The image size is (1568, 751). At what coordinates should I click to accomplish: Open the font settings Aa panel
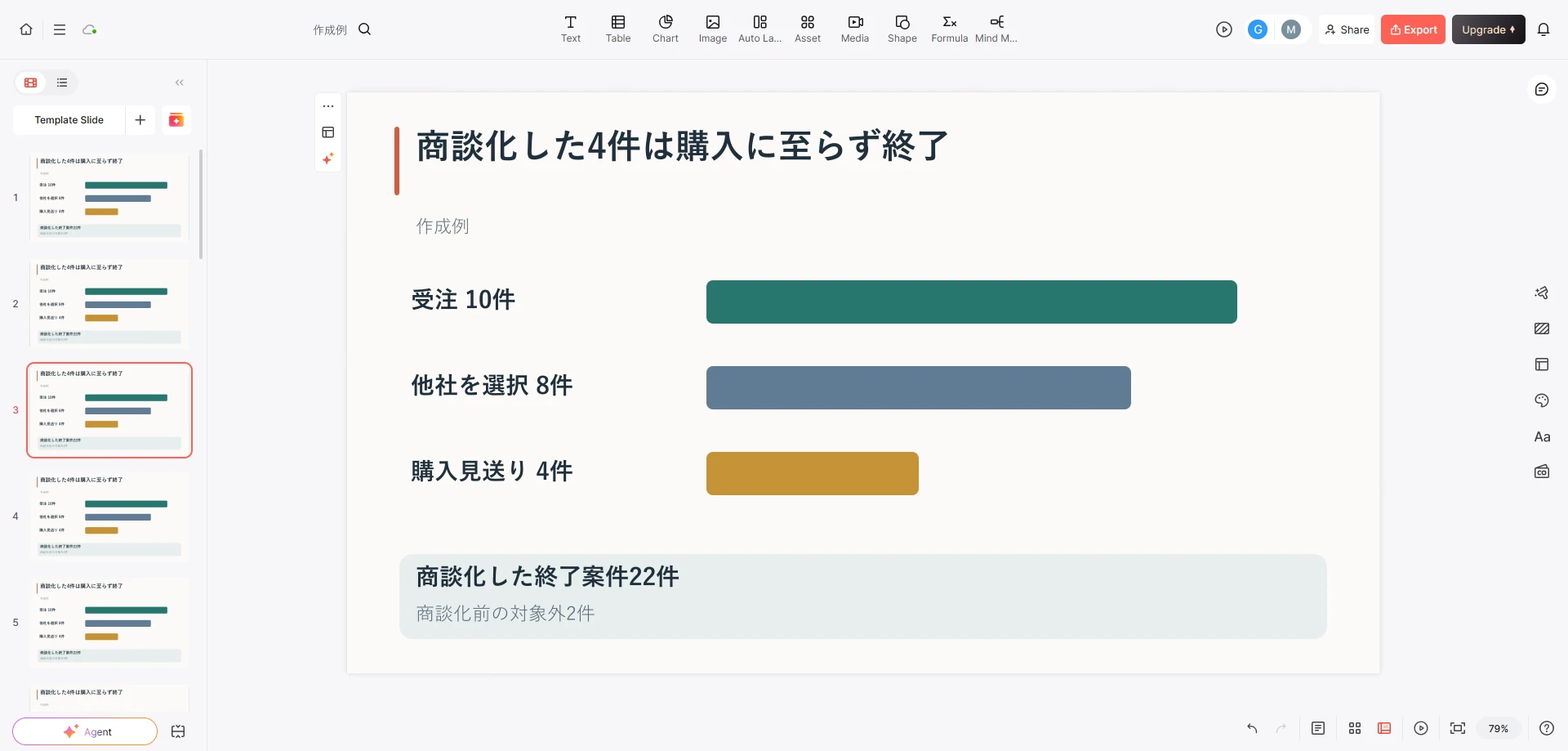tap(1542, 436)
